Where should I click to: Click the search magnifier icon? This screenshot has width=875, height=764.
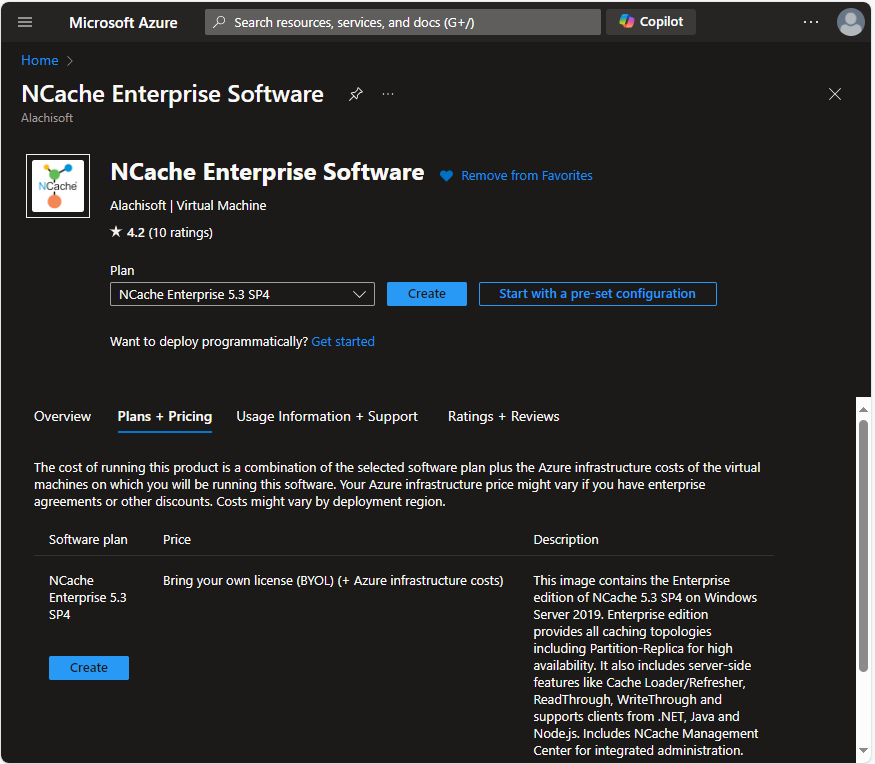click(219, 22)
